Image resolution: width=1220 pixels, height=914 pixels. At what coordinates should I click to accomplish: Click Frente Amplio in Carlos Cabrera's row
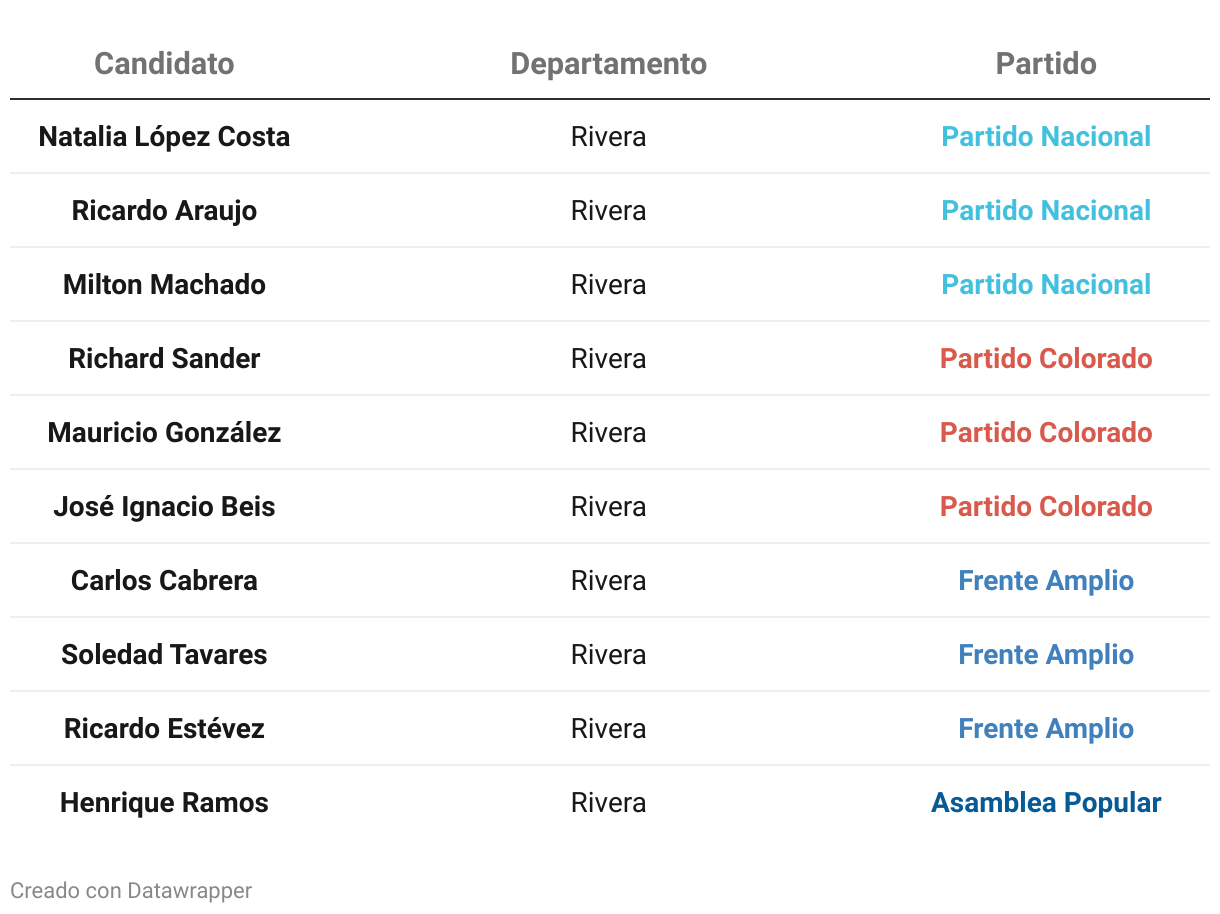1046,581
